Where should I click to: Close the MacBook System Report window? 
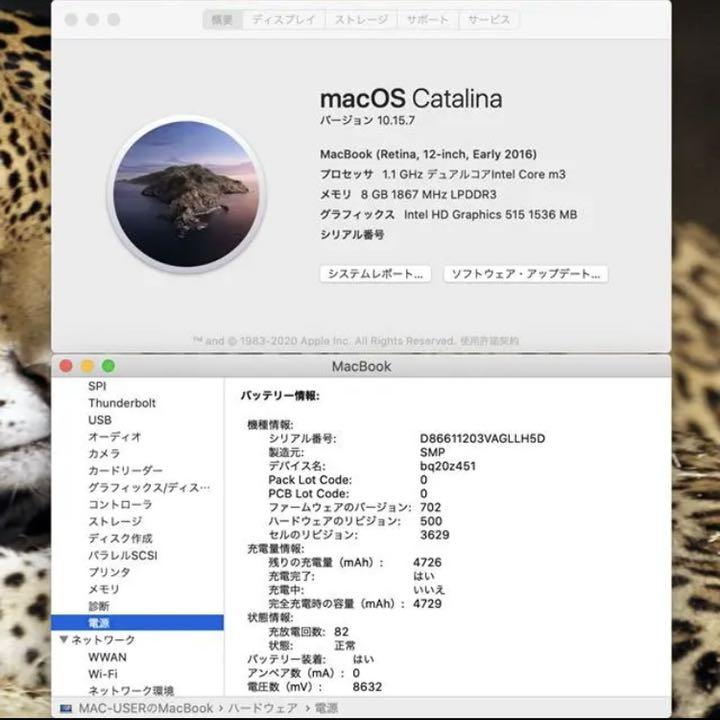point(66,366)
